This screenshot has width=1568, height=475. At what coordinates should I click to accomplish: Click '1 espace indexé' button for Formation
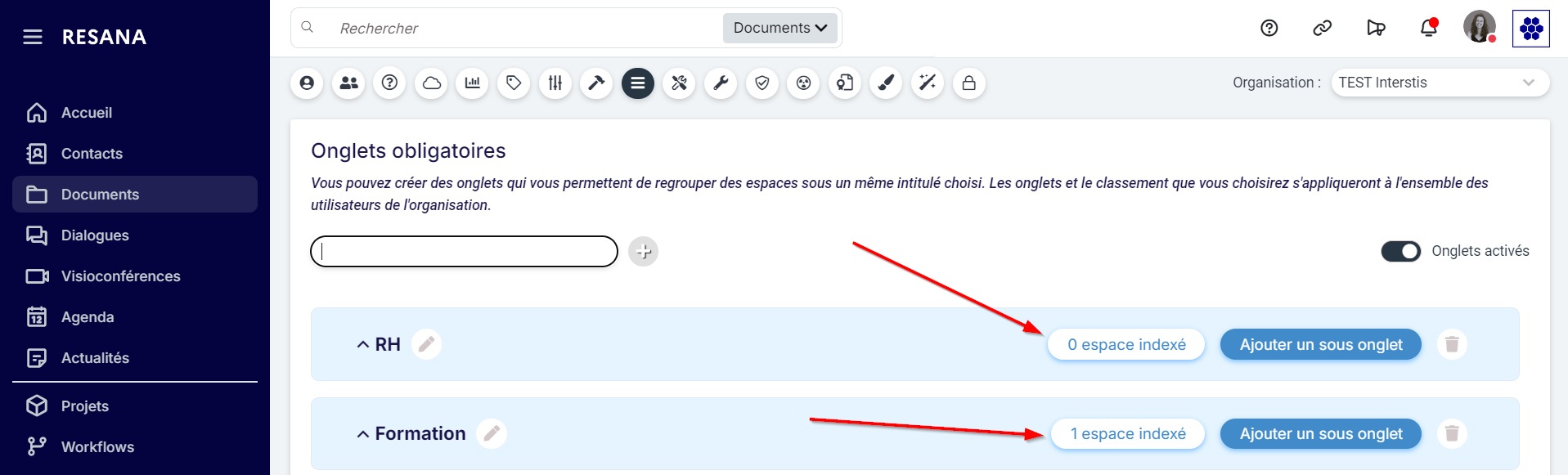click(1128, 433)
